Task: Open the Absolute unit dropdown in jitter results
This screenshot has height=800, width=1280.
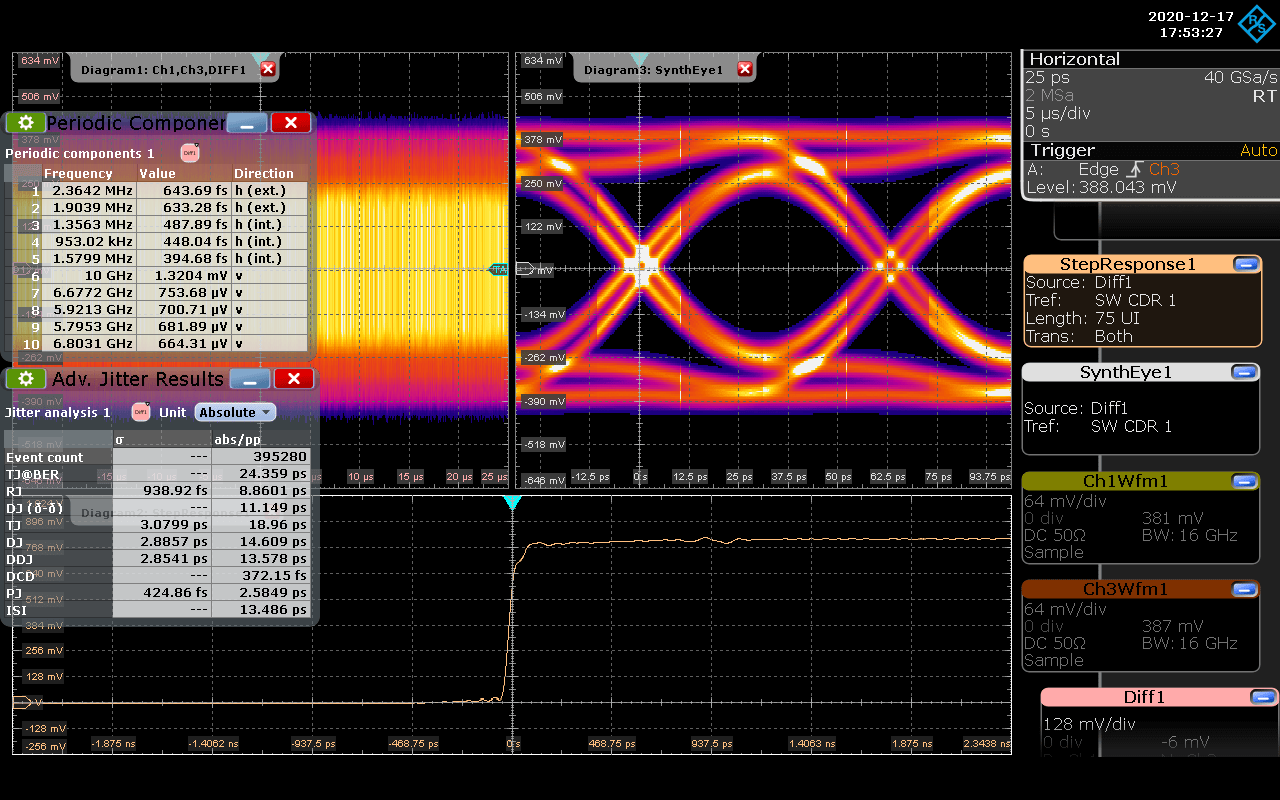Action: pos(235,412)
